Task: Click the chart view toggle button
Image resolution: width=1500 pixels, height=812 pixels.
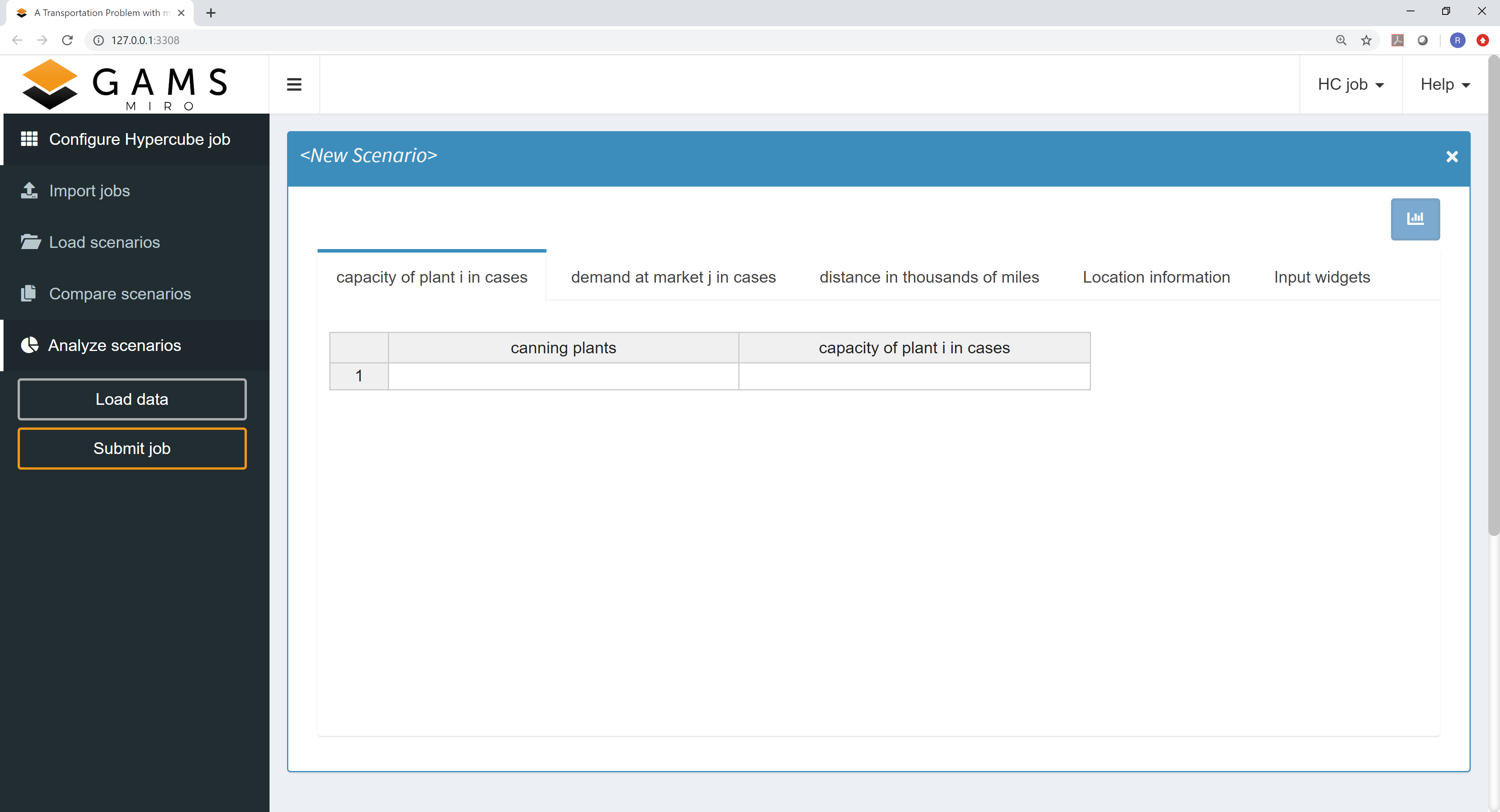Action: click(1414, 219)
